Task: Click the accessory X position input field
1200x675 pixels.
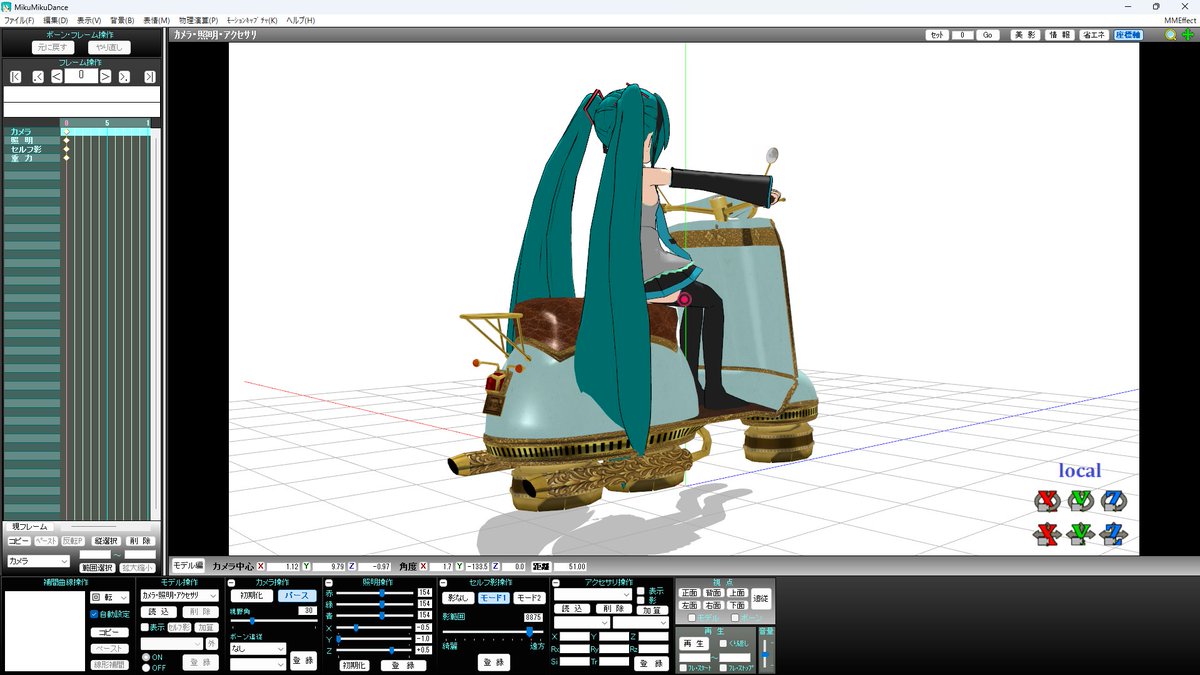Action: (575, 636)
